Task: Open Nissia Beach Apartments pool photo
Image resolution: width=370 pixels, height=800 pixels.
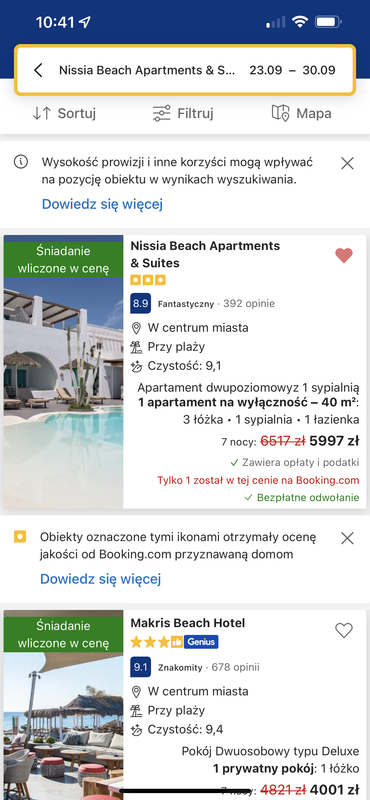Action: coord(63,371)
